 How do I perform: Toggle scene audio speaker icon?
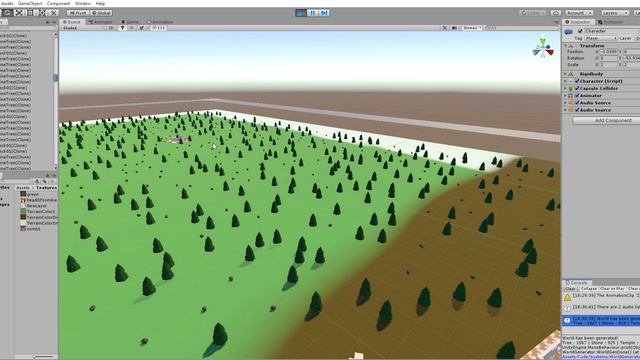tap(132, 28)
